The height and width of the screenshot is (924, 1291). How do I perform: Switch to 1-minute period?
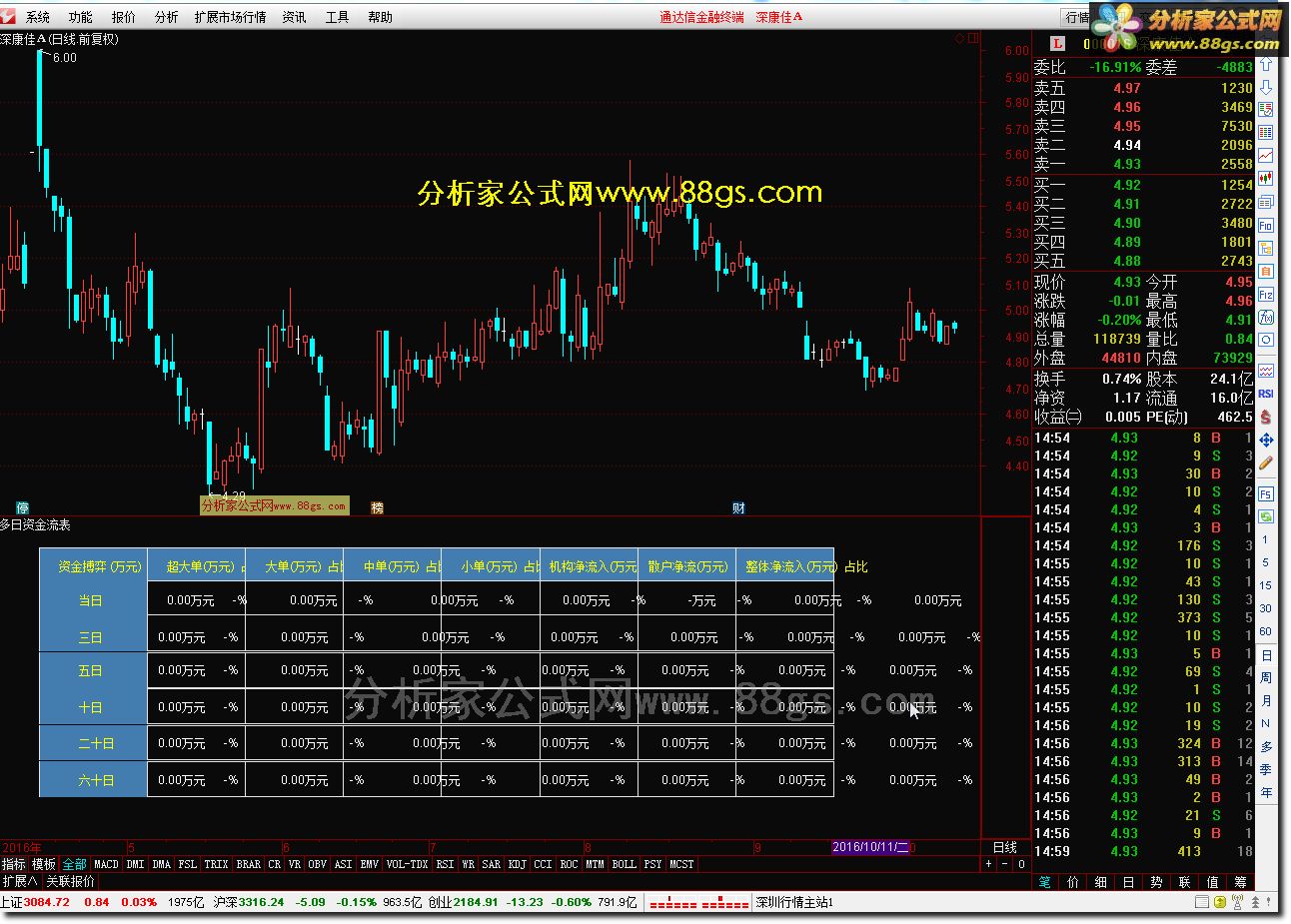tap(1266, 539)
